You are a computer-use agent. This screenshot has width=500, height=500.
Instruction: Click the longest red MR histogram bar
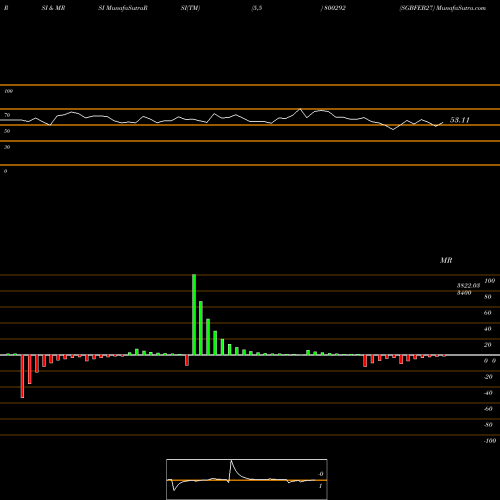click(x=22, y=376)
